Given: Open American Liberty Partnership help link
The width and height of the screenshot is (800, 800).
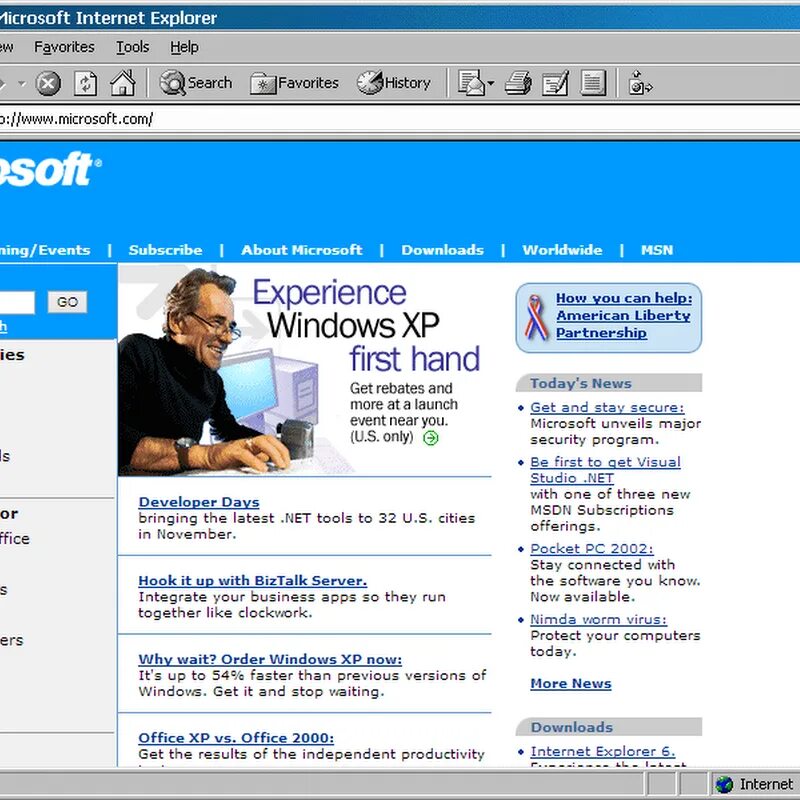Looking at the screenshot, I should [624, 315].
